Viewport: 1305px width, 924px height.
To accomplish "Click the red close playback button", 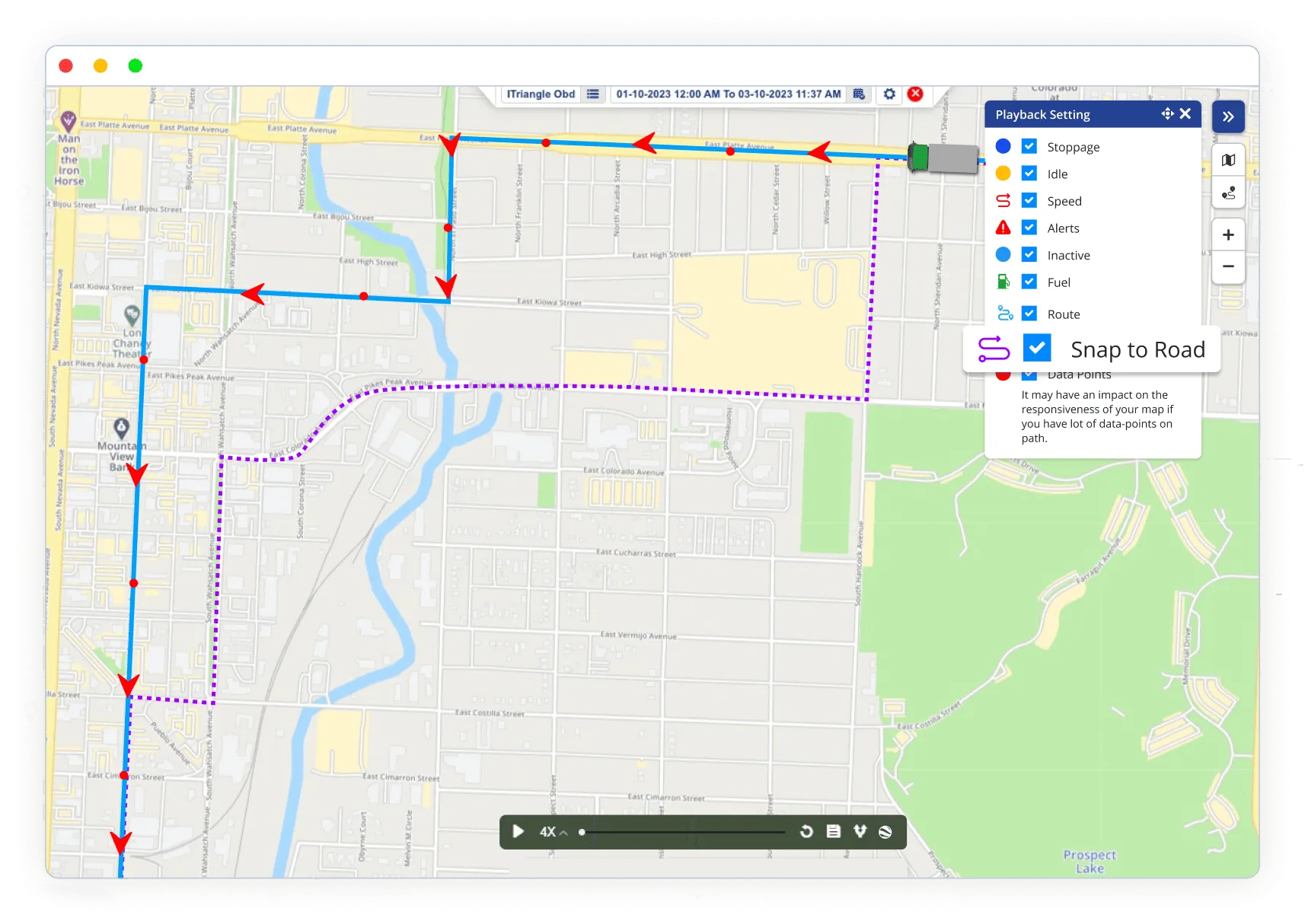I will pyautogui.click(x=915, y=94).
